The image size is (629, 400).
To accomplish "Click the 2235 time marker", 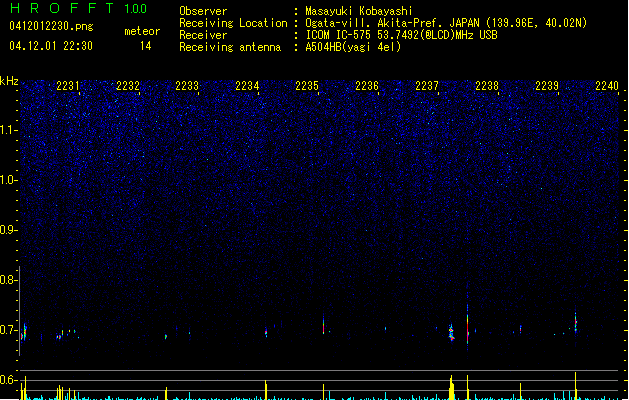I will click(x=307, y=86).
